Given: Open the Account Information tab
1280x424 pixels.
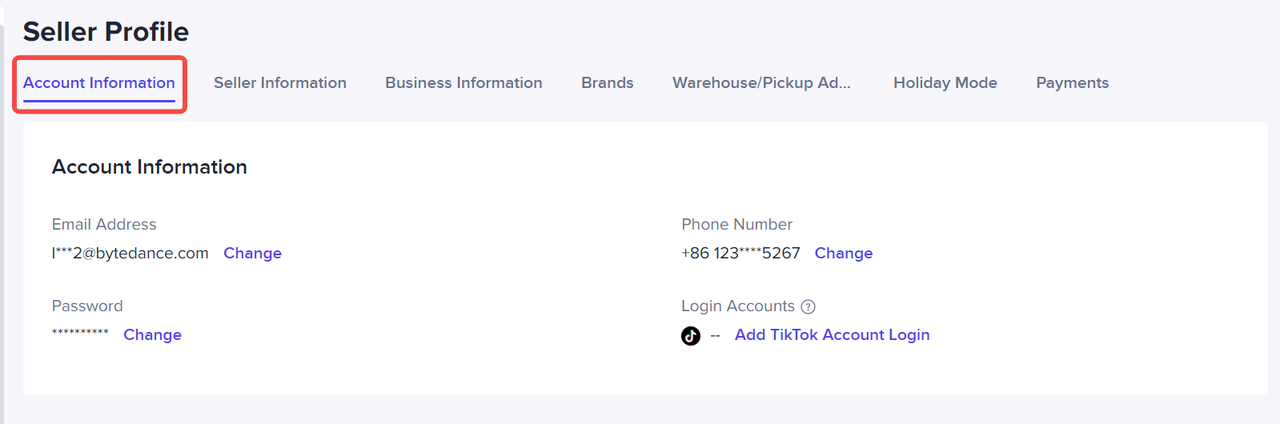Looking at the screenshot, I should tap(99, 83).
